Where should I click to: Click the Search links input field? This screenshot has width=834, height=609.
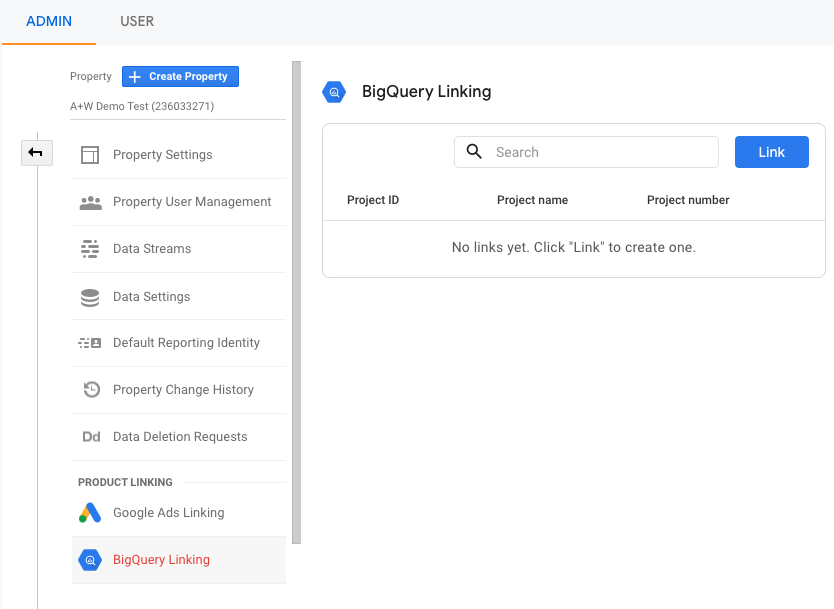[586, 152]
